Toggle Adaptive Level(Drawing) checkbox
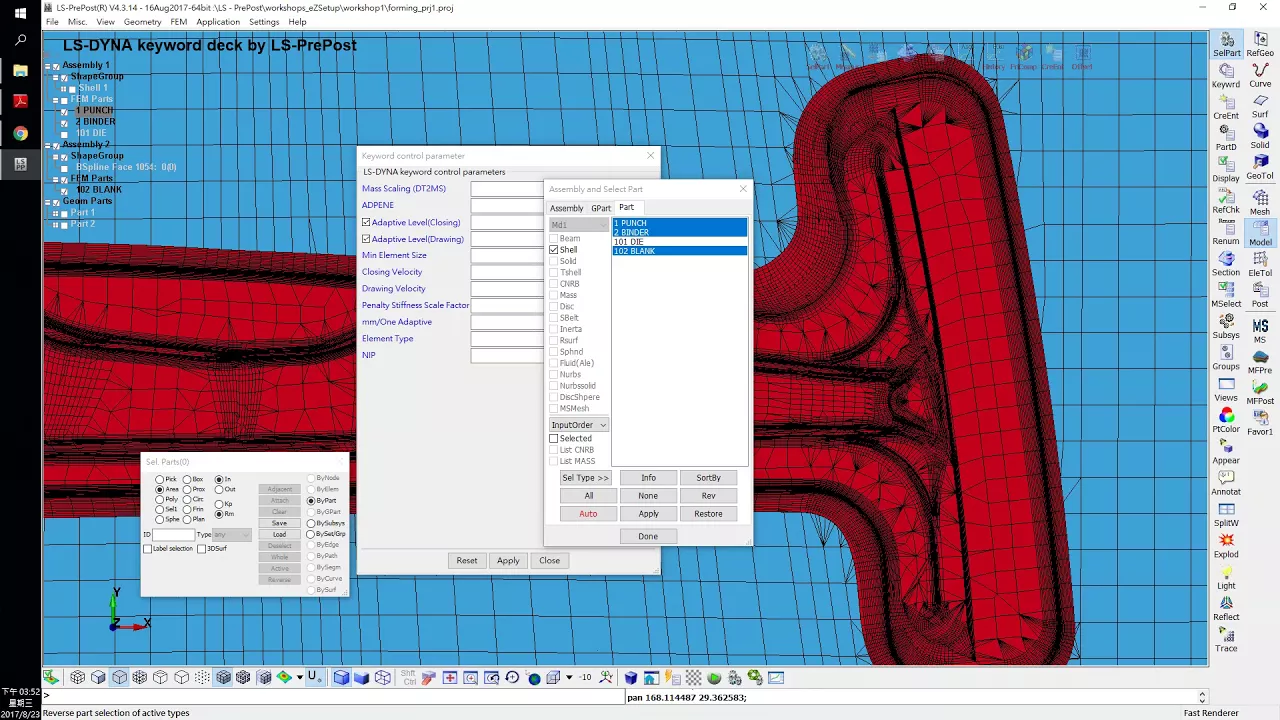The height and width of the screenshot is (720, 1280). click(x=366, y=239)
